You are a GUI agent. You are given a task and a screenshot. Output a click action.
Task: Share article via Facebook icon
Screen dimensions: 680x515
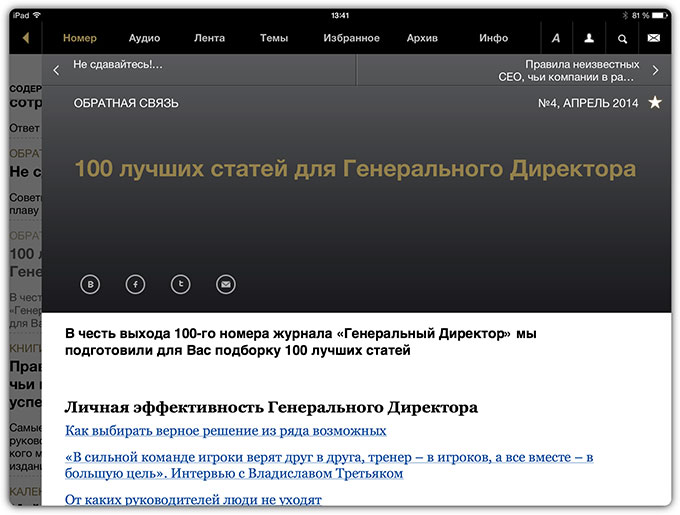(x=135, y=284)
